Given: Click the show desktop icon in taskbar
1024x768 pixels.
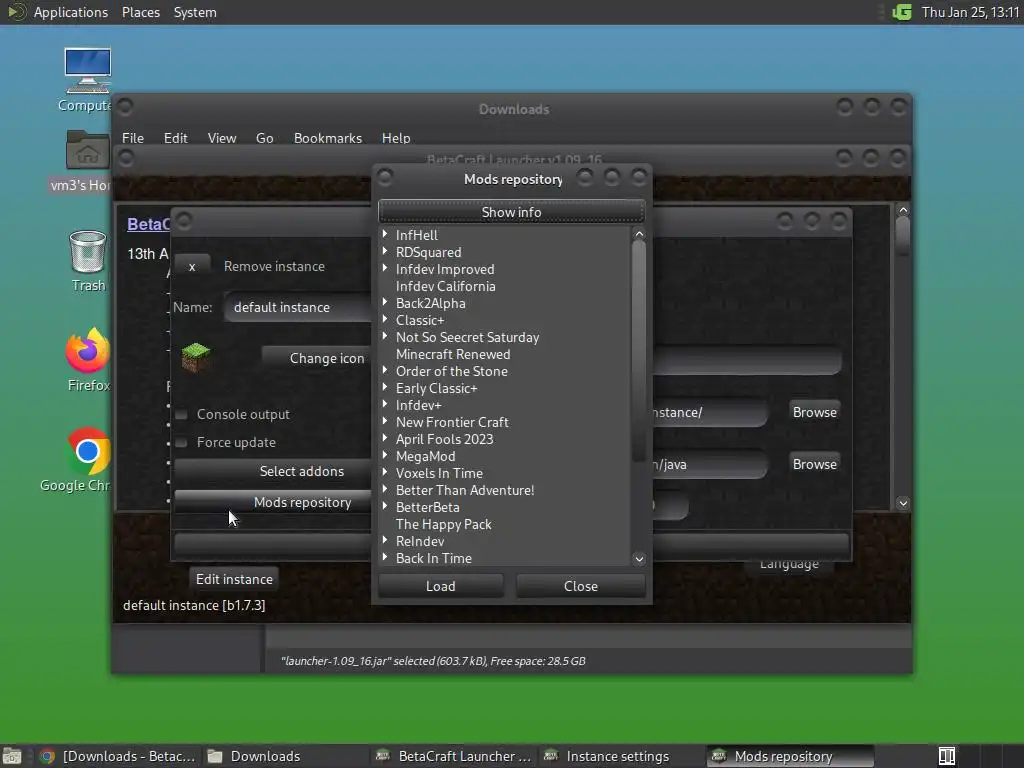Looking at the screenshot, I should pyautogui.click(x=11, y=756).
